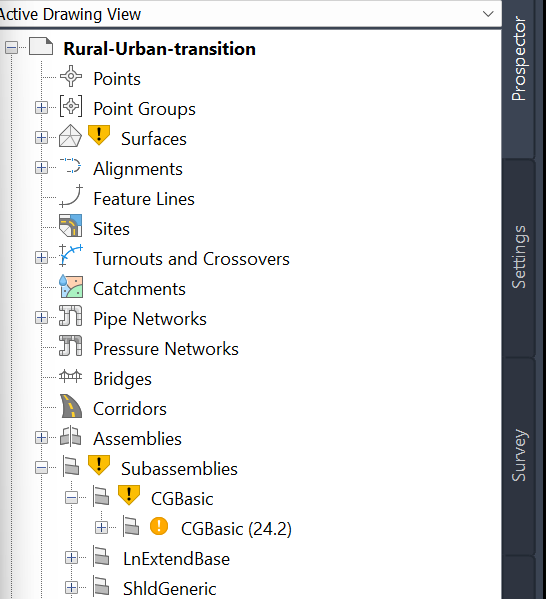Click the Catchments icon
Image resolution: width=546 pixels, height=599 pixels.
click(71, 286)
